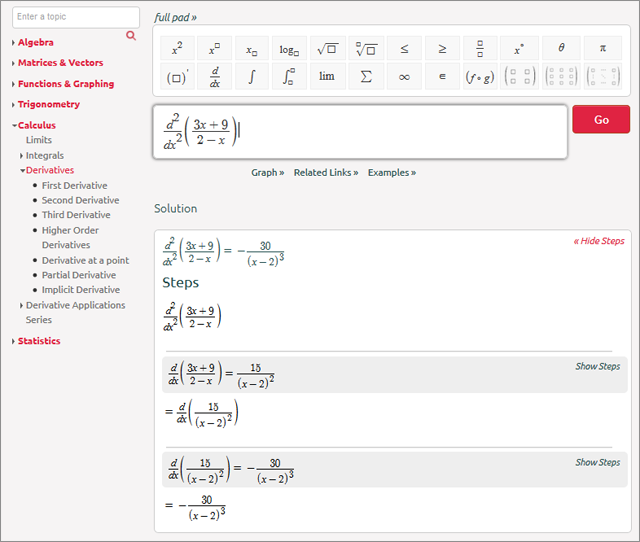Open the full pad link
640x542 pixels.
(x=176, y=18)
